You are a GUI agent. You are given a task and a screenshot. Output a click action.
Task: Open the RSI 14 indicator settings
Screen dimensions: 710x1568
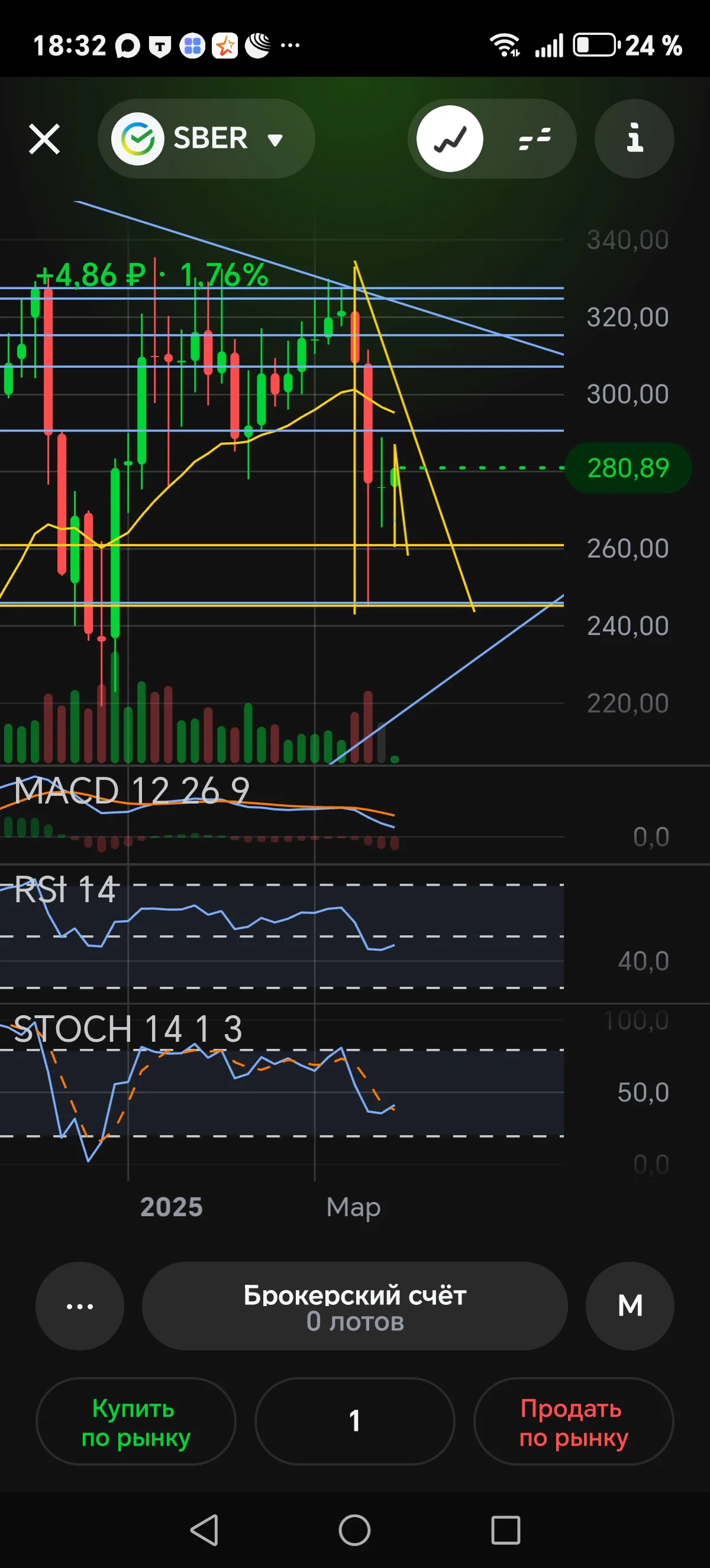tap(64, 889)
